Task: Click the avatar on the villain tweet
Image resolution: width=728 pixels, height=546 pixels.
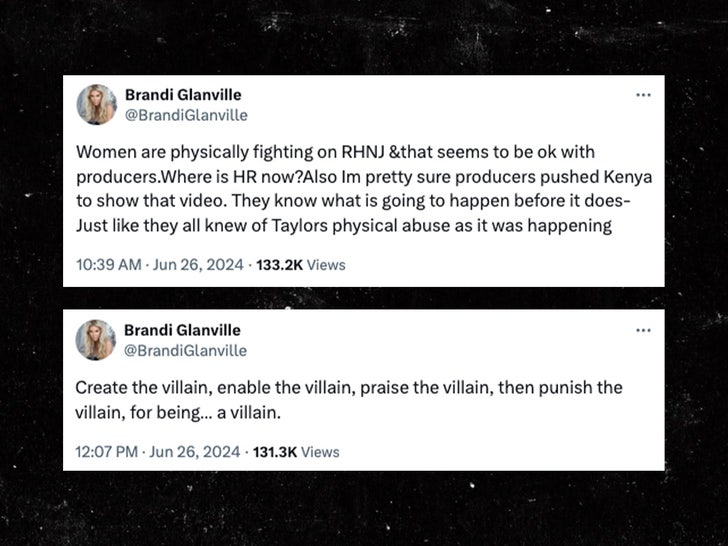Action: (97, 340)
